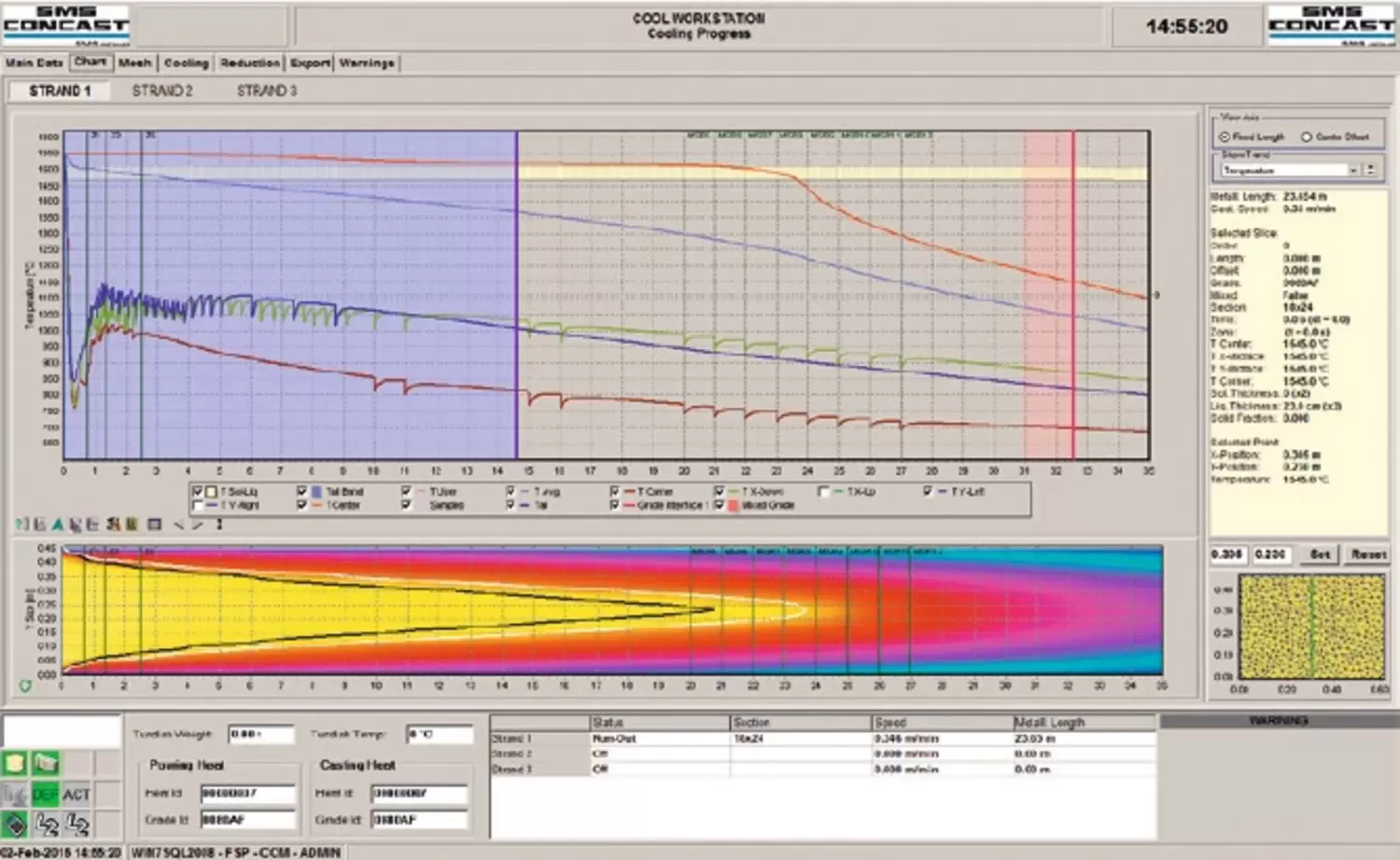Click the Pouring Heat Id input field

pos(247,793)
